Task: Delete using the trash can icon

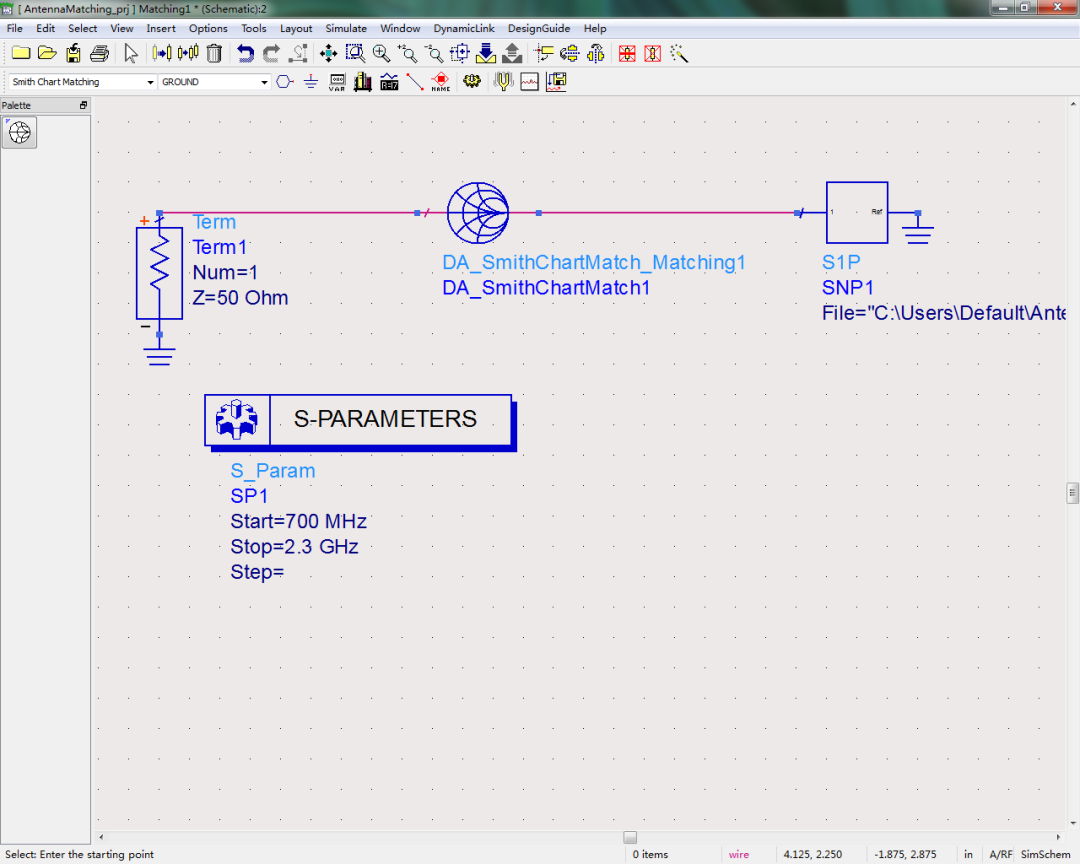Action: pyautogui.click(x=214, y=53)
